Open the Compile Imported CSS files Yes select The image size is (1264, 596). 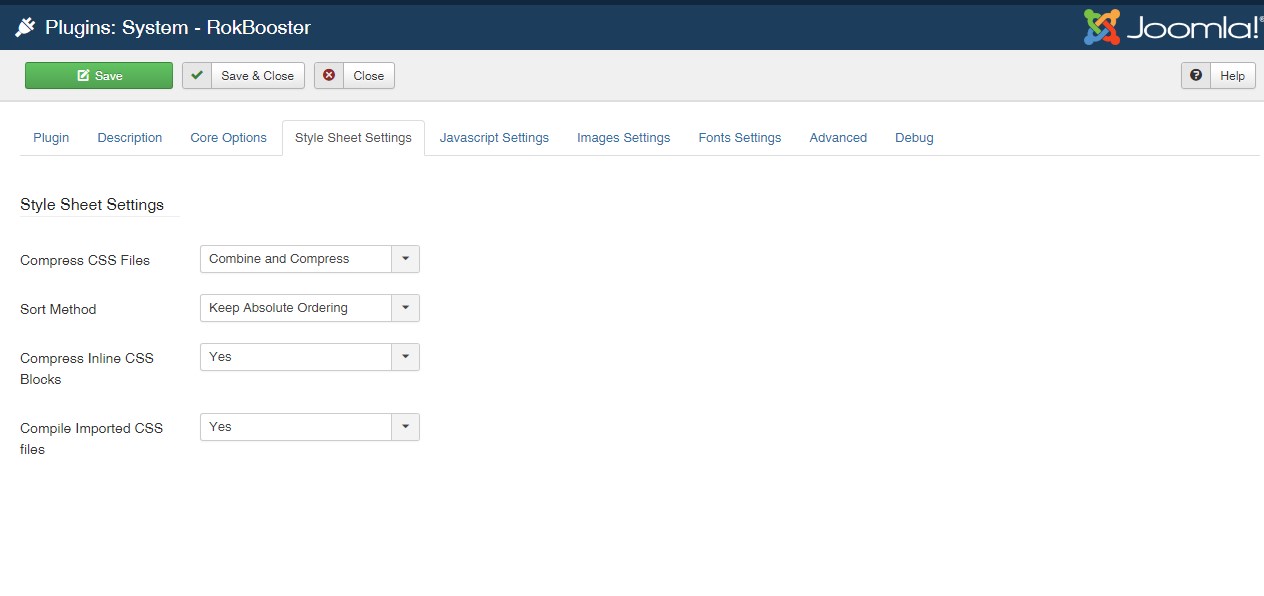pos(310,427)
